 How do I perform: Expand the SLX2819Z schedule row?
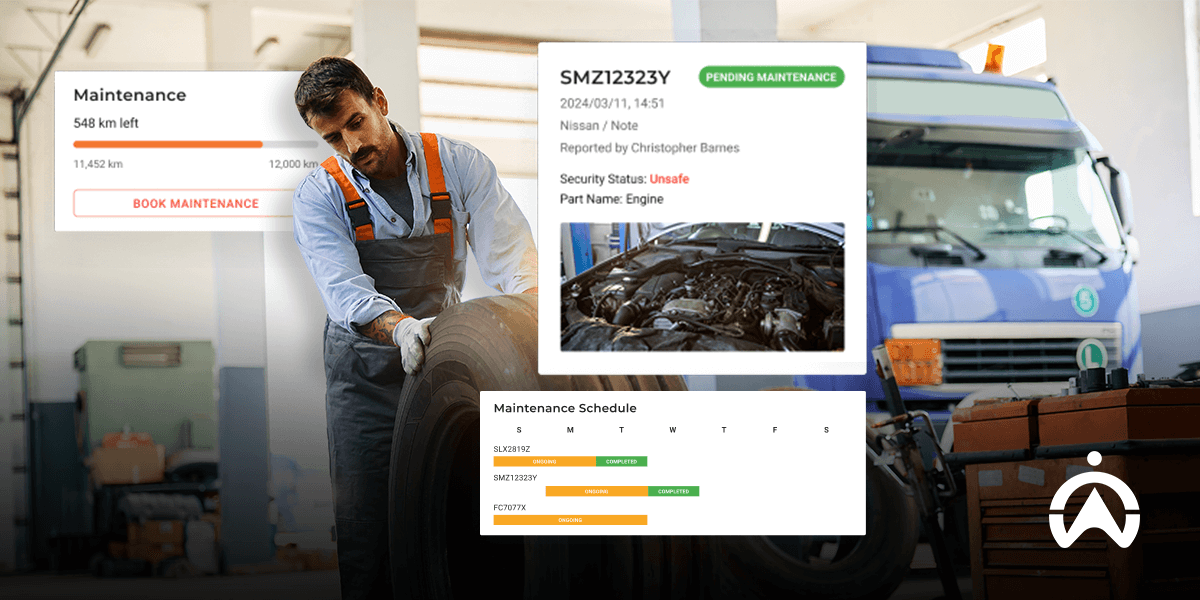pyautogui.click(x=514, y=448)
